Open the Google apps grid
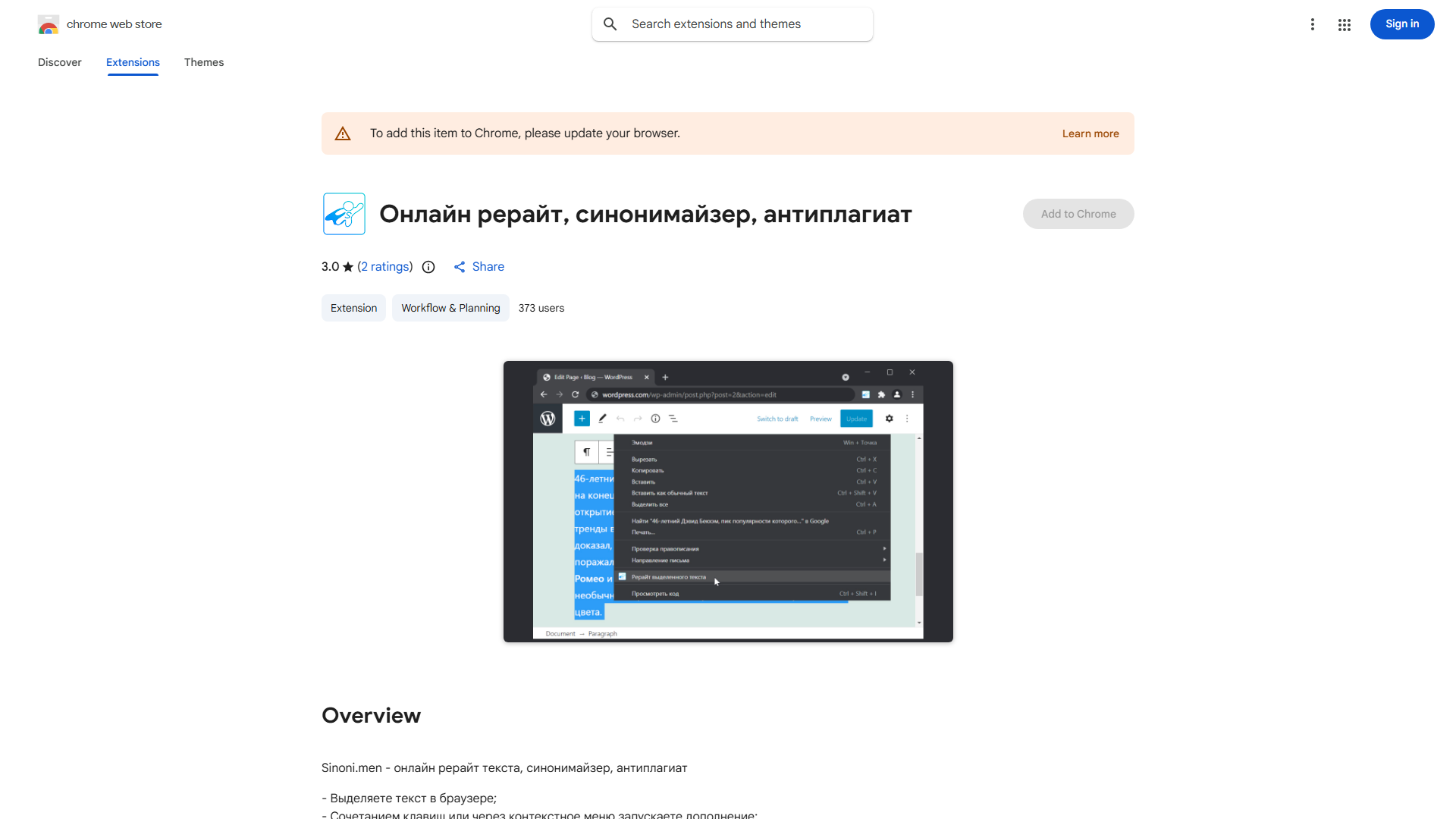 [1345, 24]
